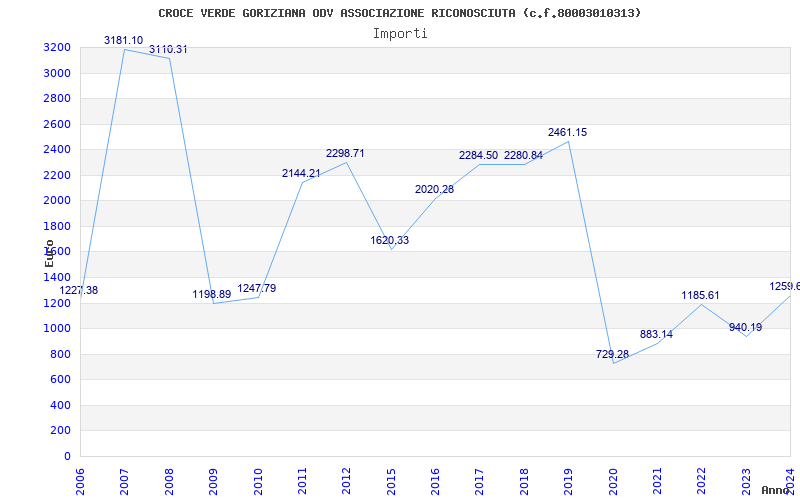Click data label 1620.33
The height and width of the screenshot is (500, 800).
point(390,240)
